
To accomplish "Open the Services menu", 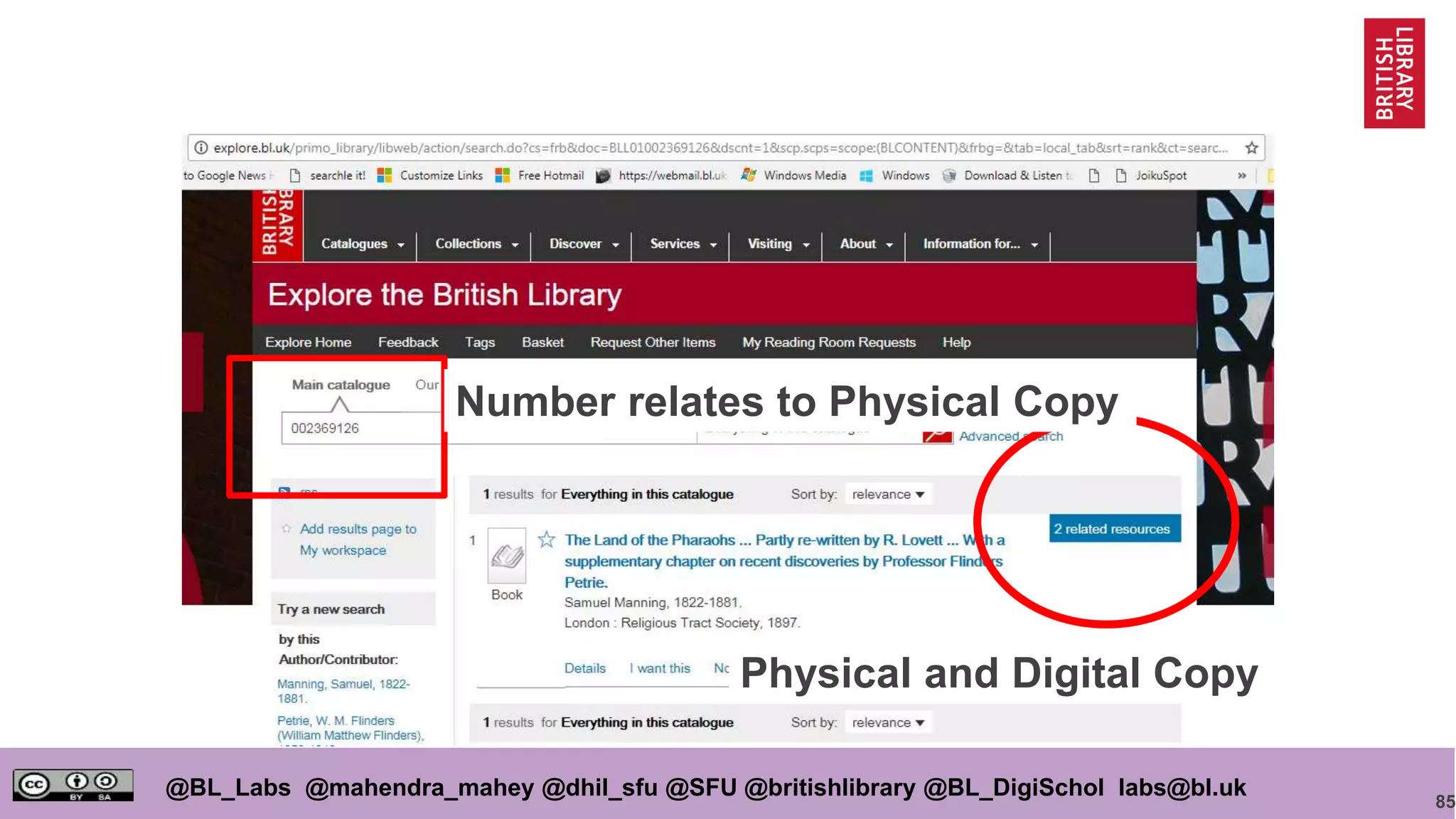I will (683, 244).
